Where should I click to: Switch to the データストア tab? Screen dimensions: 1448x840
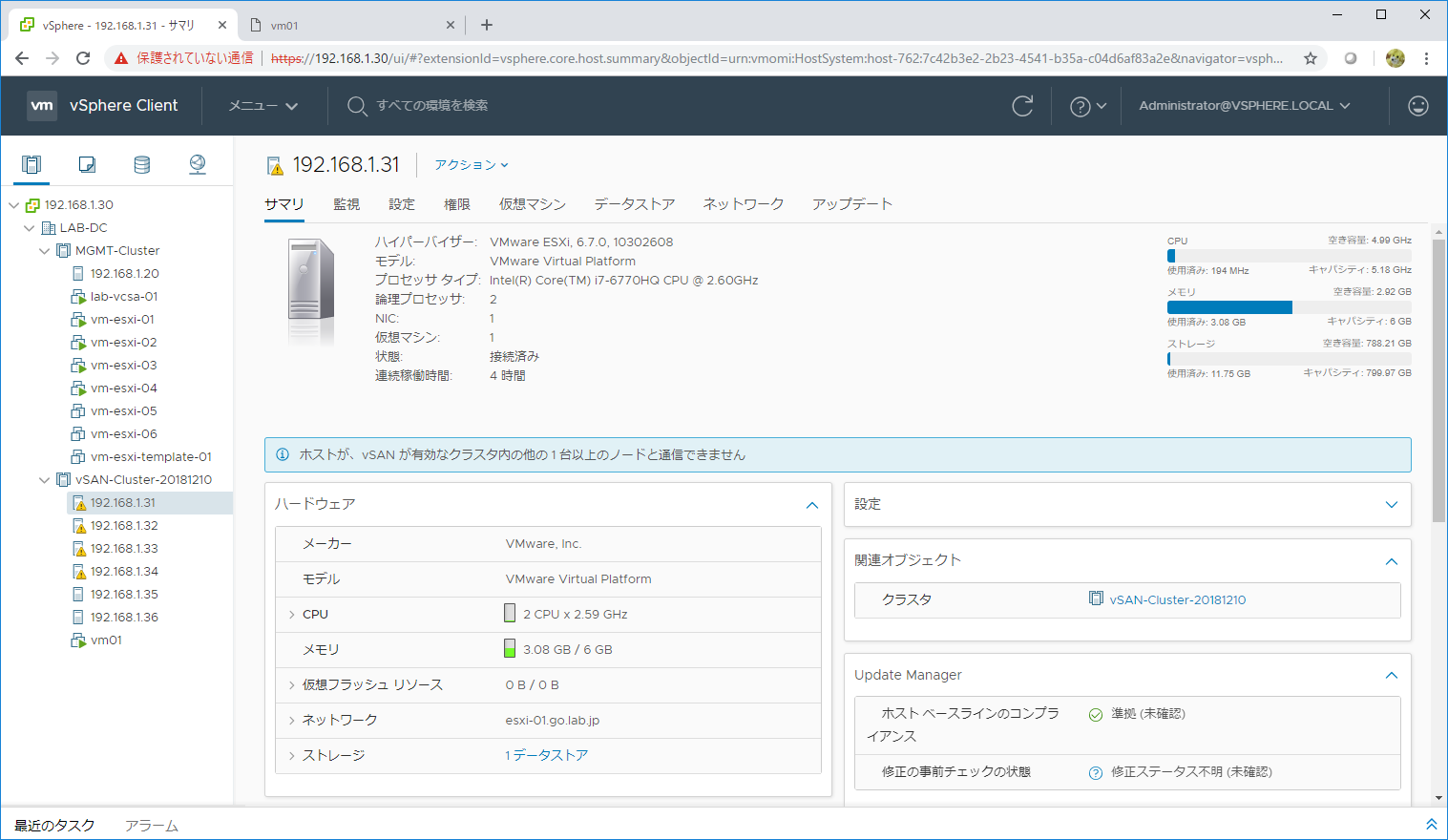tap(635, 204)
